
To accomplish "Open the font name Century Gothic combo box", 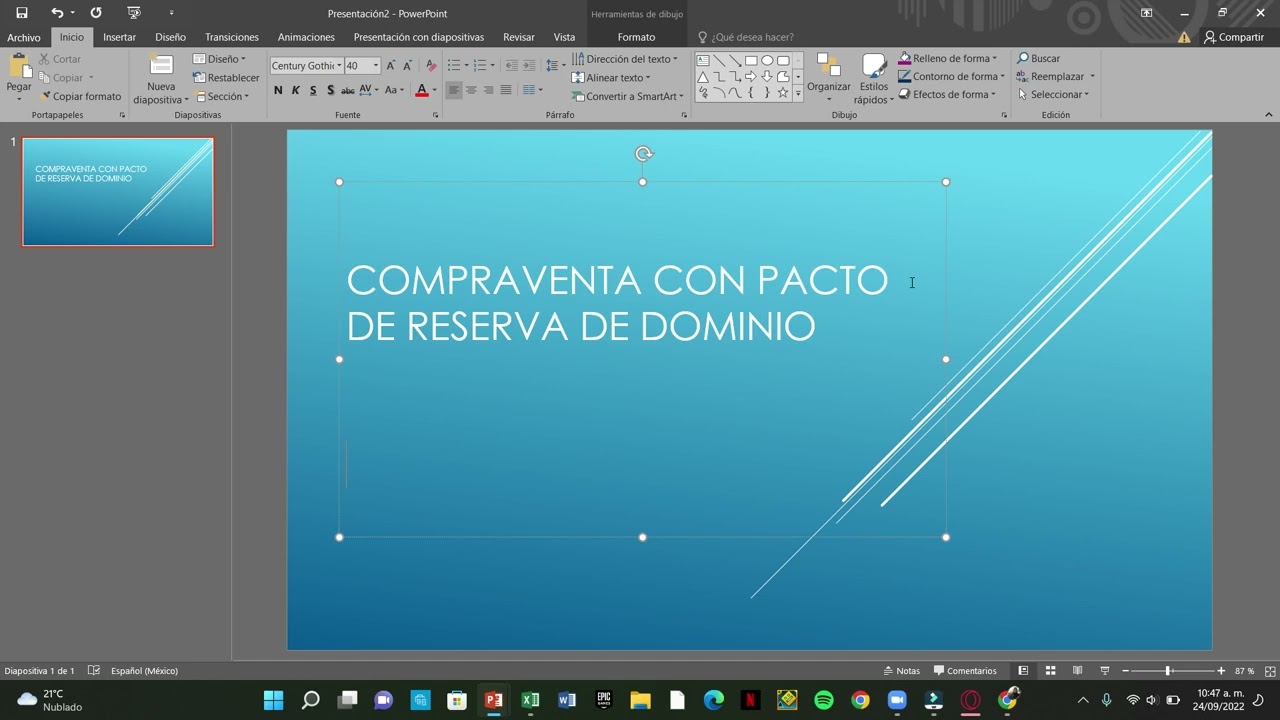I will [x=306, y=66].
